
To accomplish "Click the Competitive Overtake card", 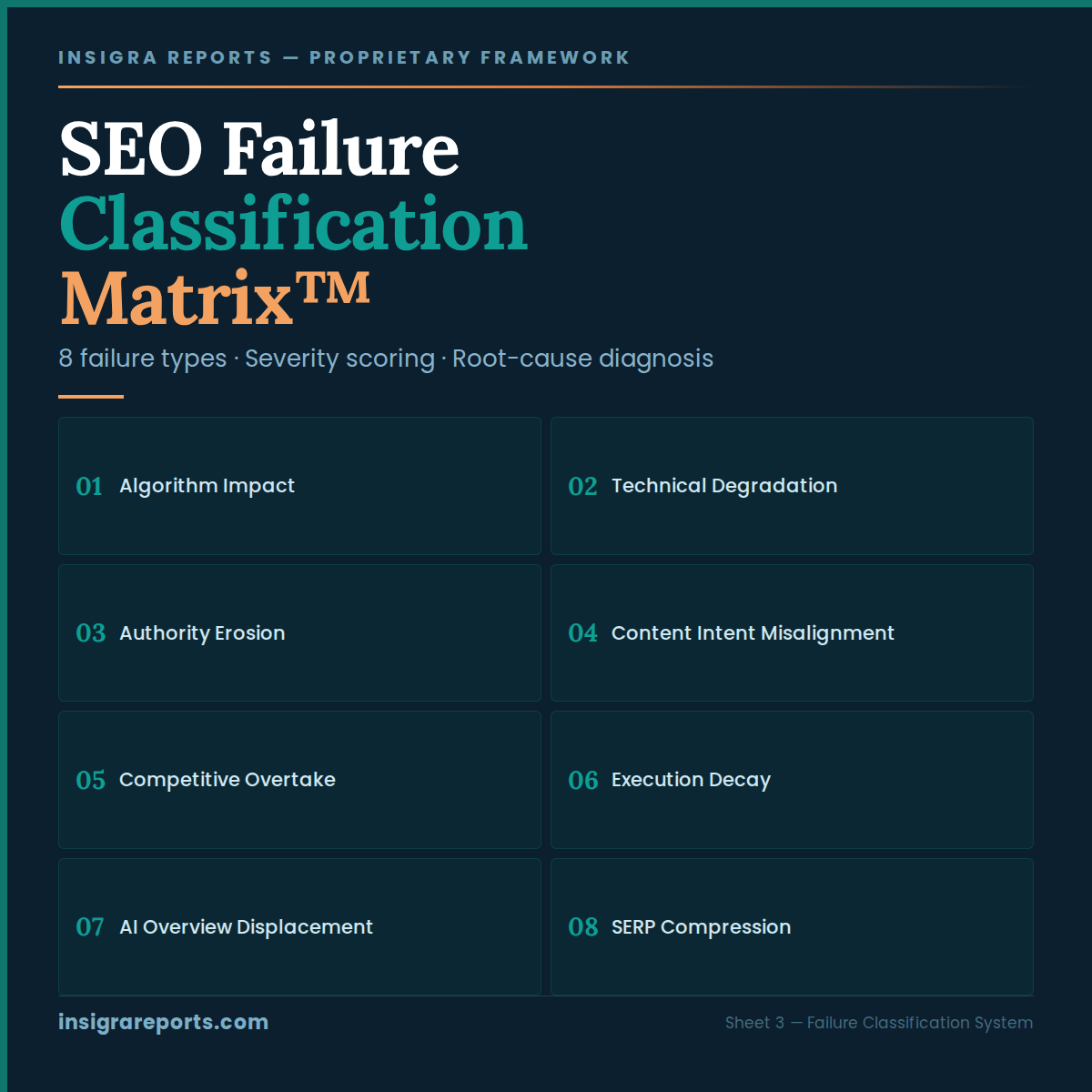I will pyautogui.click(x=299, y=780).
